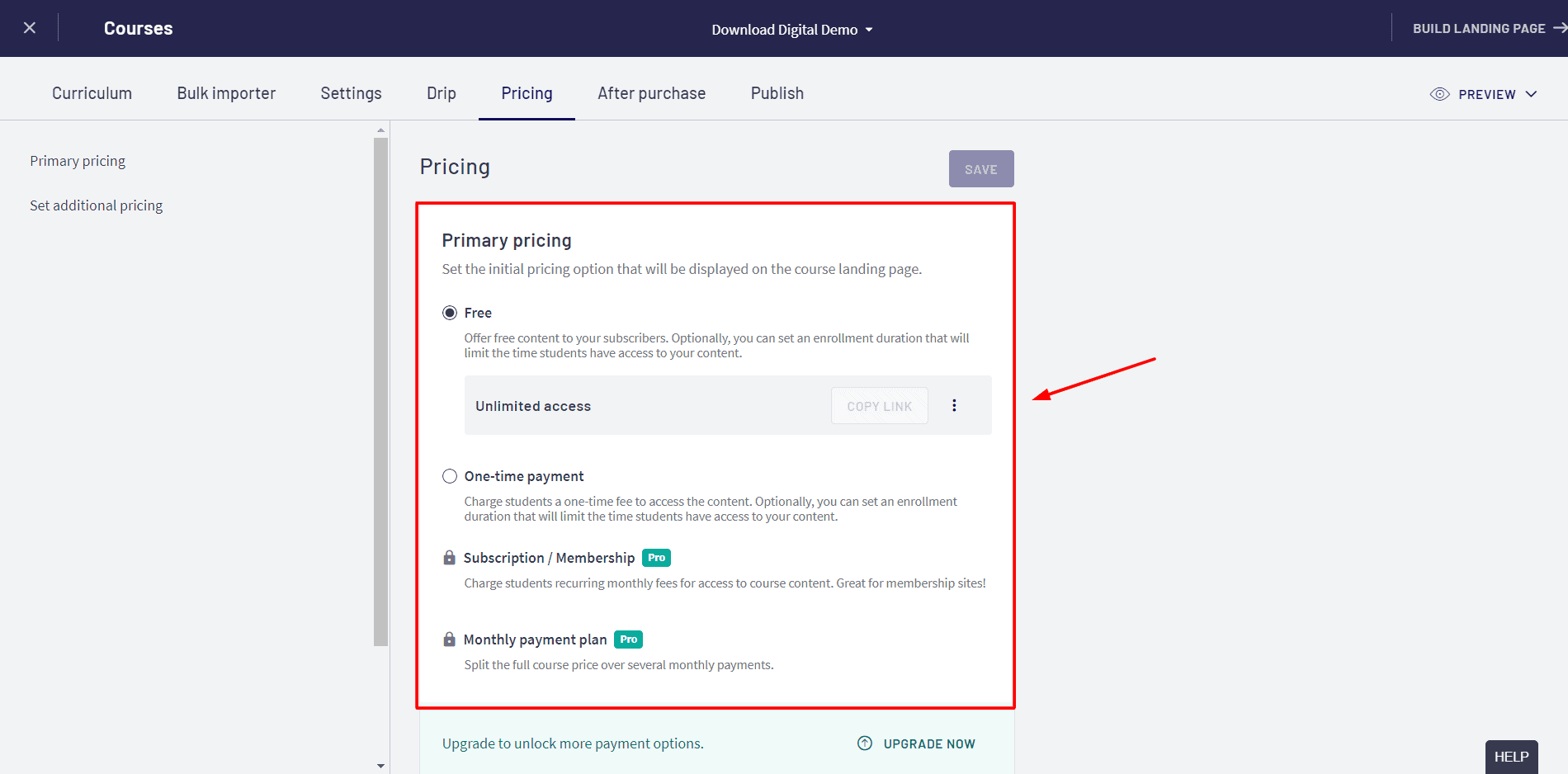Switch to the Curriculum tab
Viewport: 1568px width, 774px height.
point(92,93)
